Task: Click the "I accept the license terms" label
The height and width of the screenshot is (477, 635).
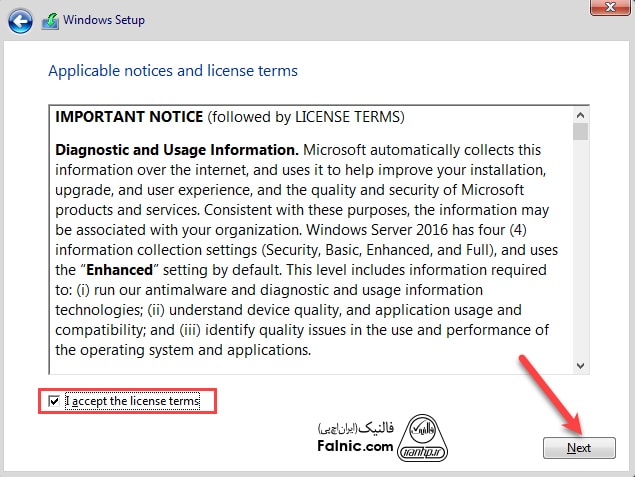Action: tap(133, 401)
